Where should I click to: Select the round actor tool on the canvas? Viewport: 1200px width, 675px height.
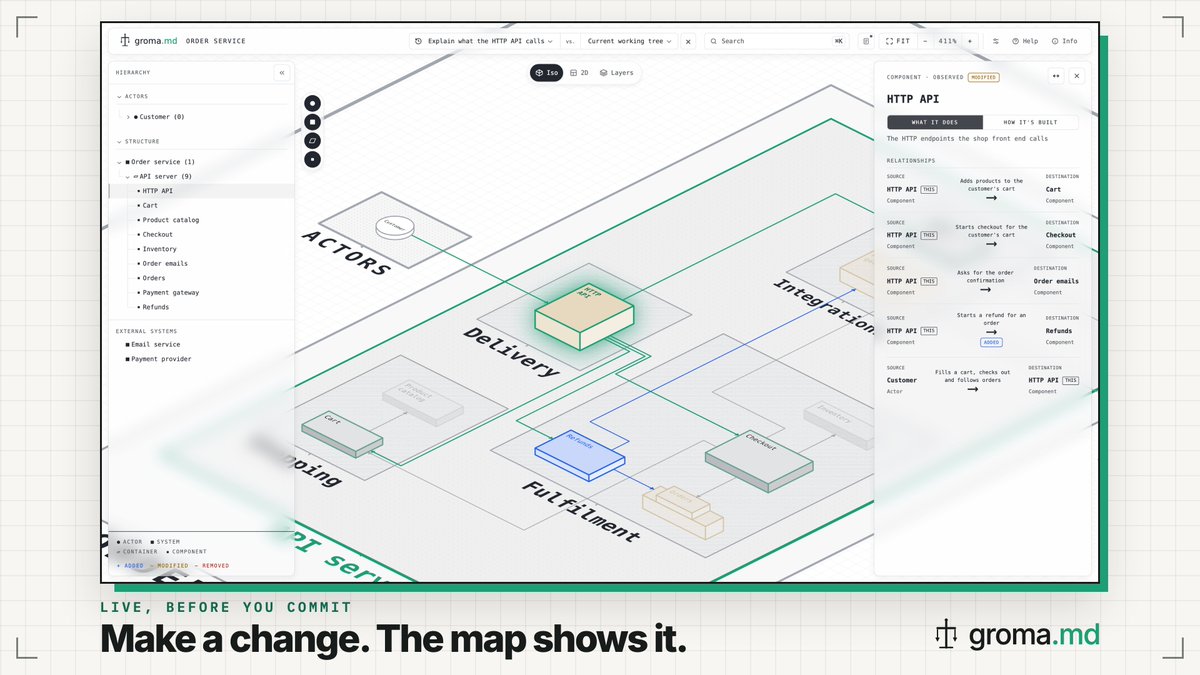point(313,102)
